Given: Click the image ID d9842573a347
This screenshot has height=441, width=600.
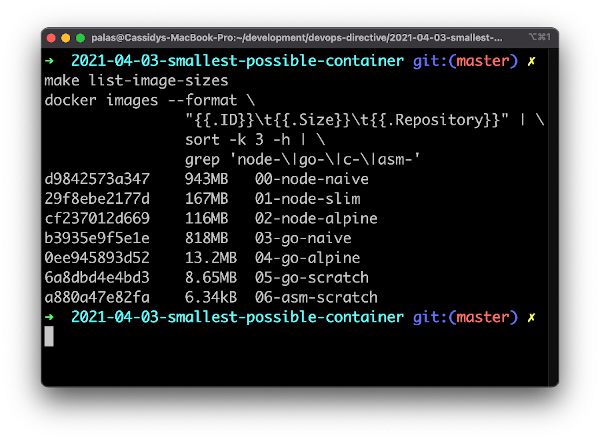Looking at the screenshot, I should [x=97, y=179].
